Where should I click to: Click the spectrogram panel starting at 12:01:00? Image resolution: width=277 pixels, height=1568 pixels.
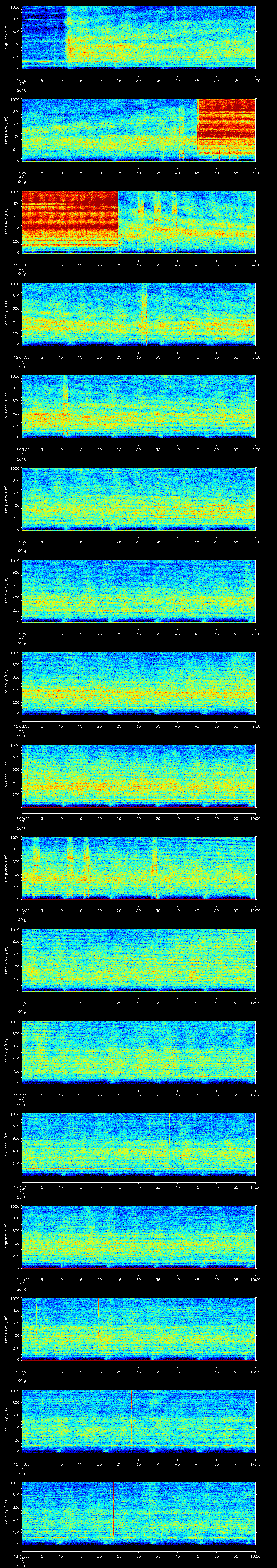coord(138,38)
